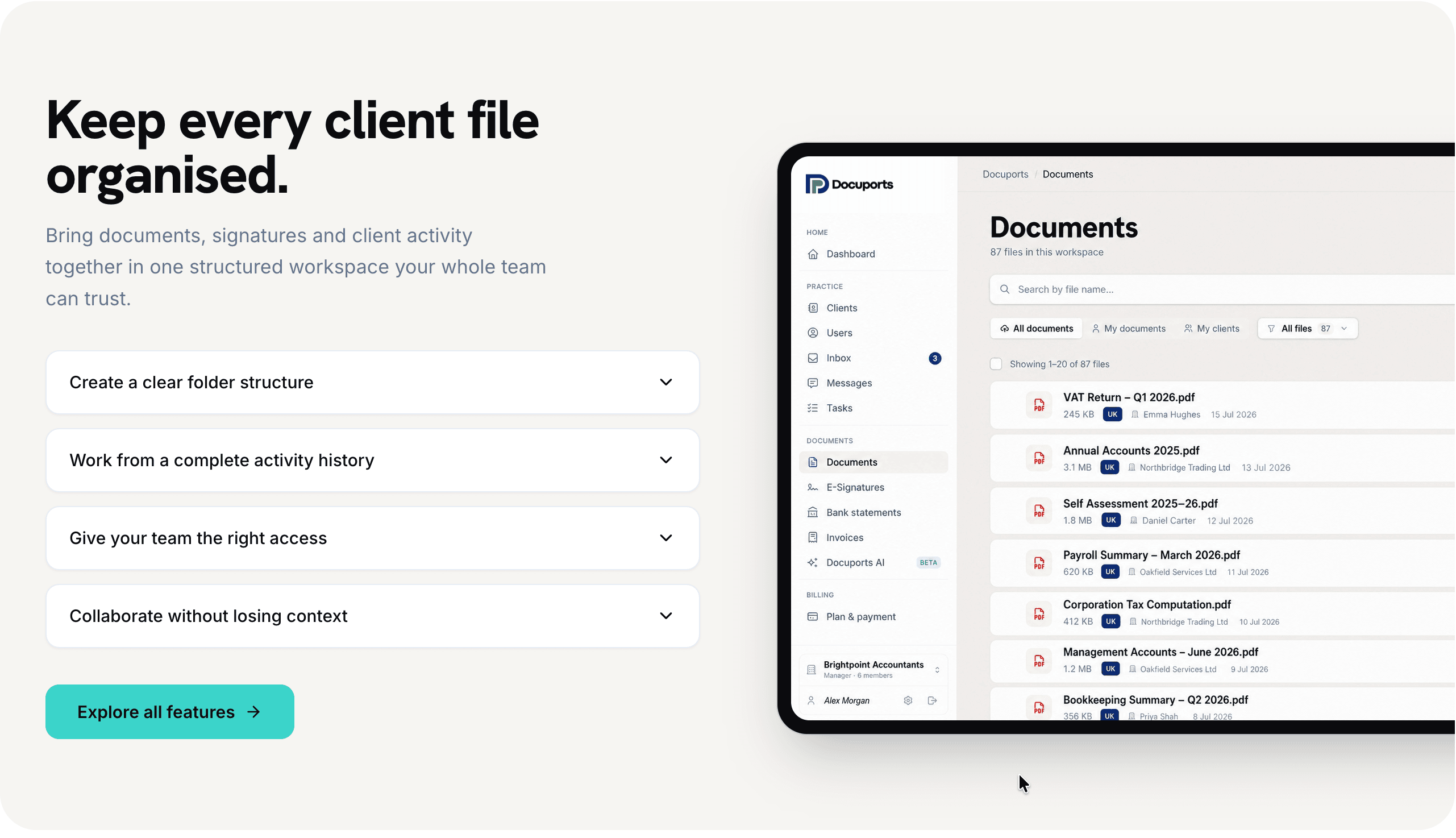Click the Documents breadcrumb item
Image resolution: width=1456 pixels, height=838 pixels.
[x=1068, y=175]
